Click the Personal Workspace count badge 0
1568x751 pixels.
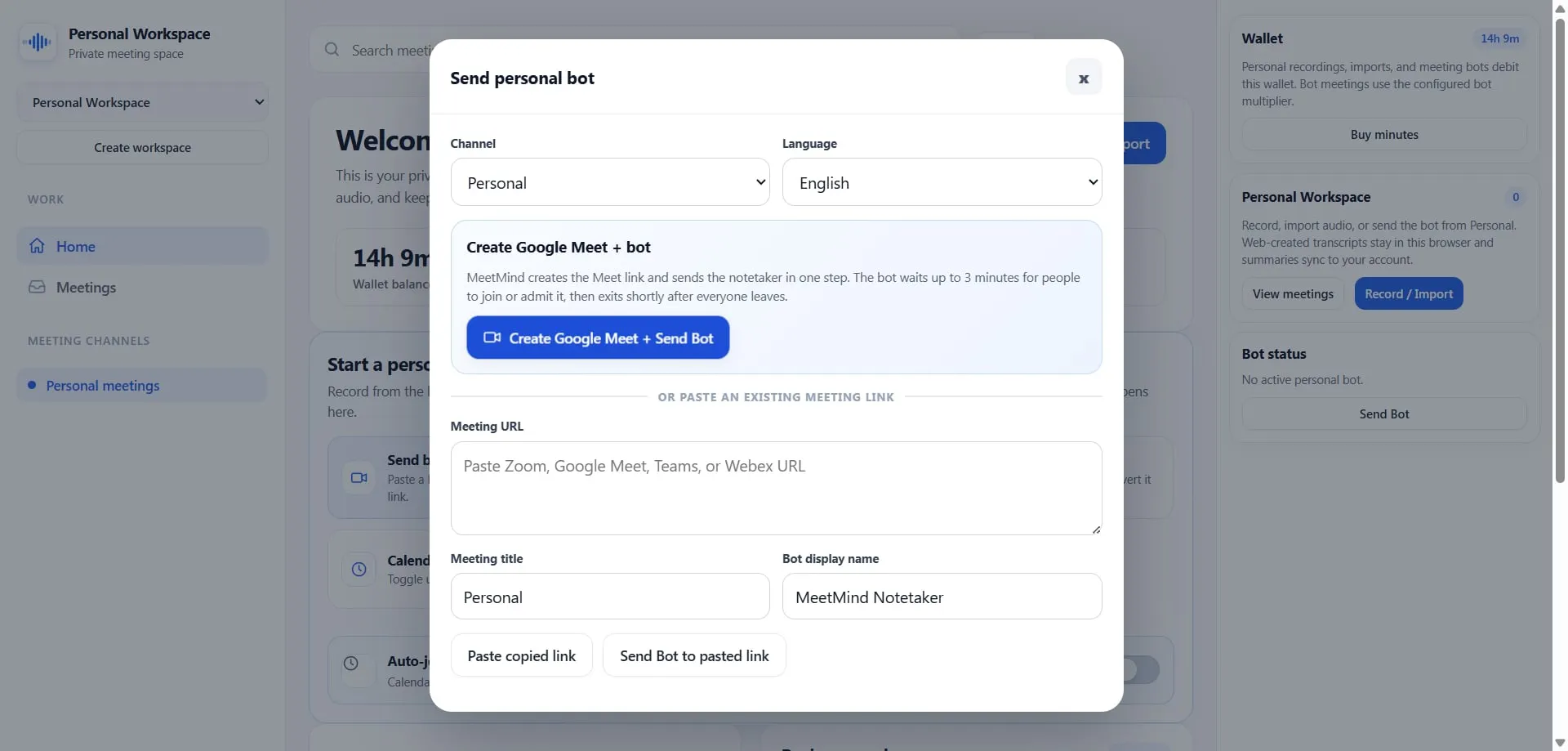[x=1516, y=197]
